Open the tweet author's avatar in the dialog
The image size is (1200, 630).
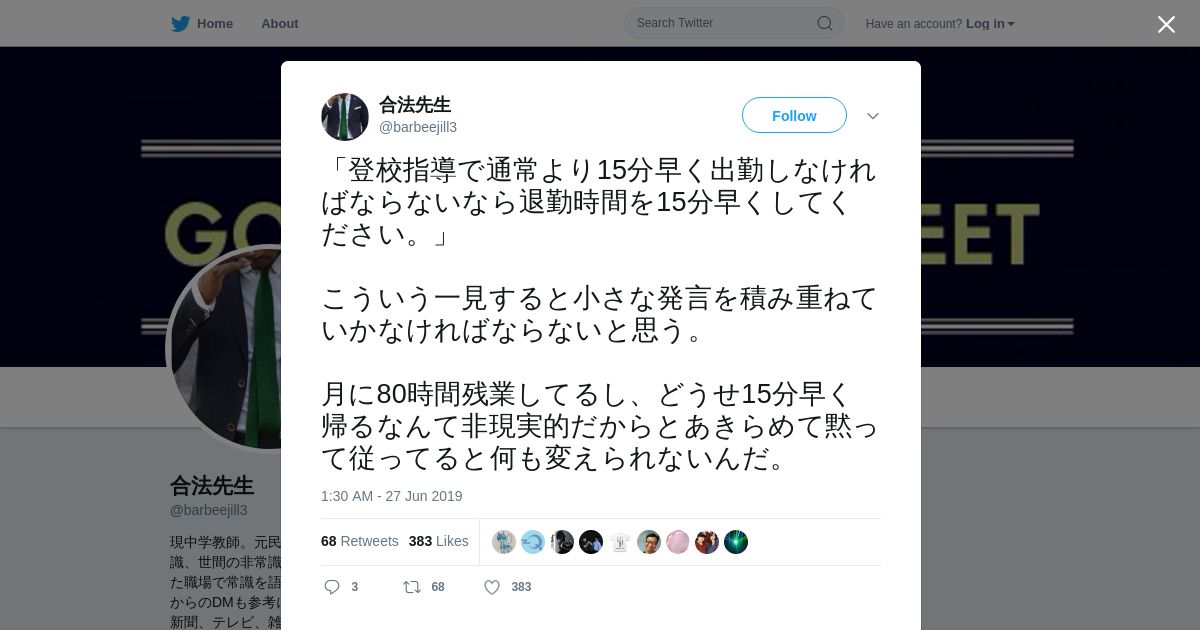(345, 117)
